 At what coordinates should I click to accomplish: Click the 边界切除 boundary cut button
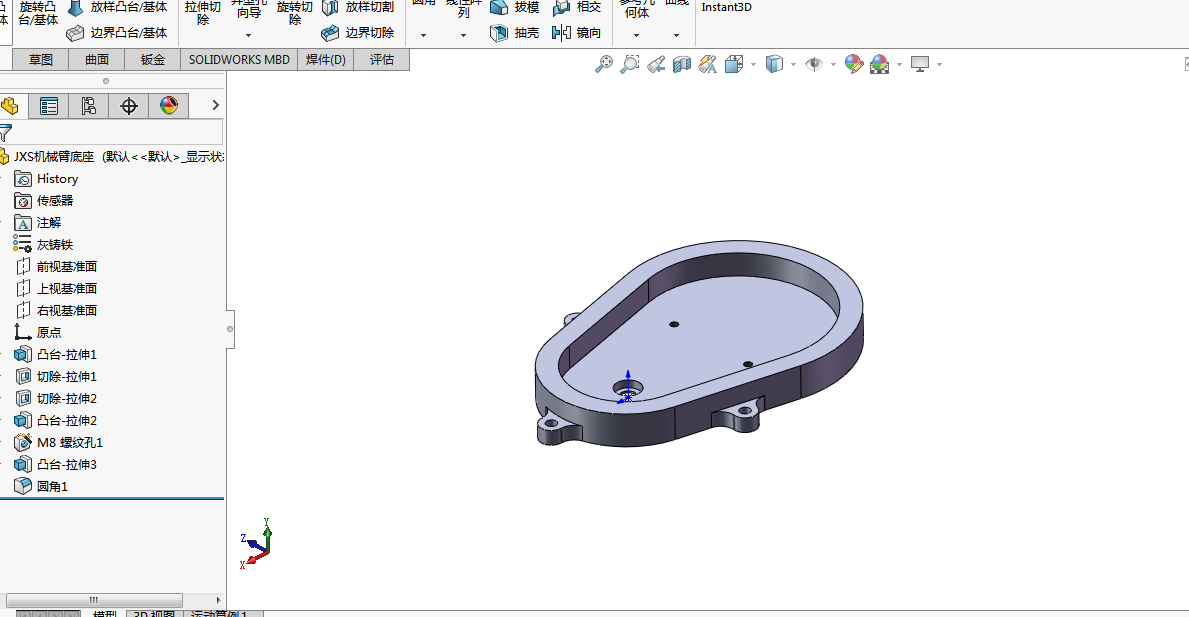click(x=357, y=33)
